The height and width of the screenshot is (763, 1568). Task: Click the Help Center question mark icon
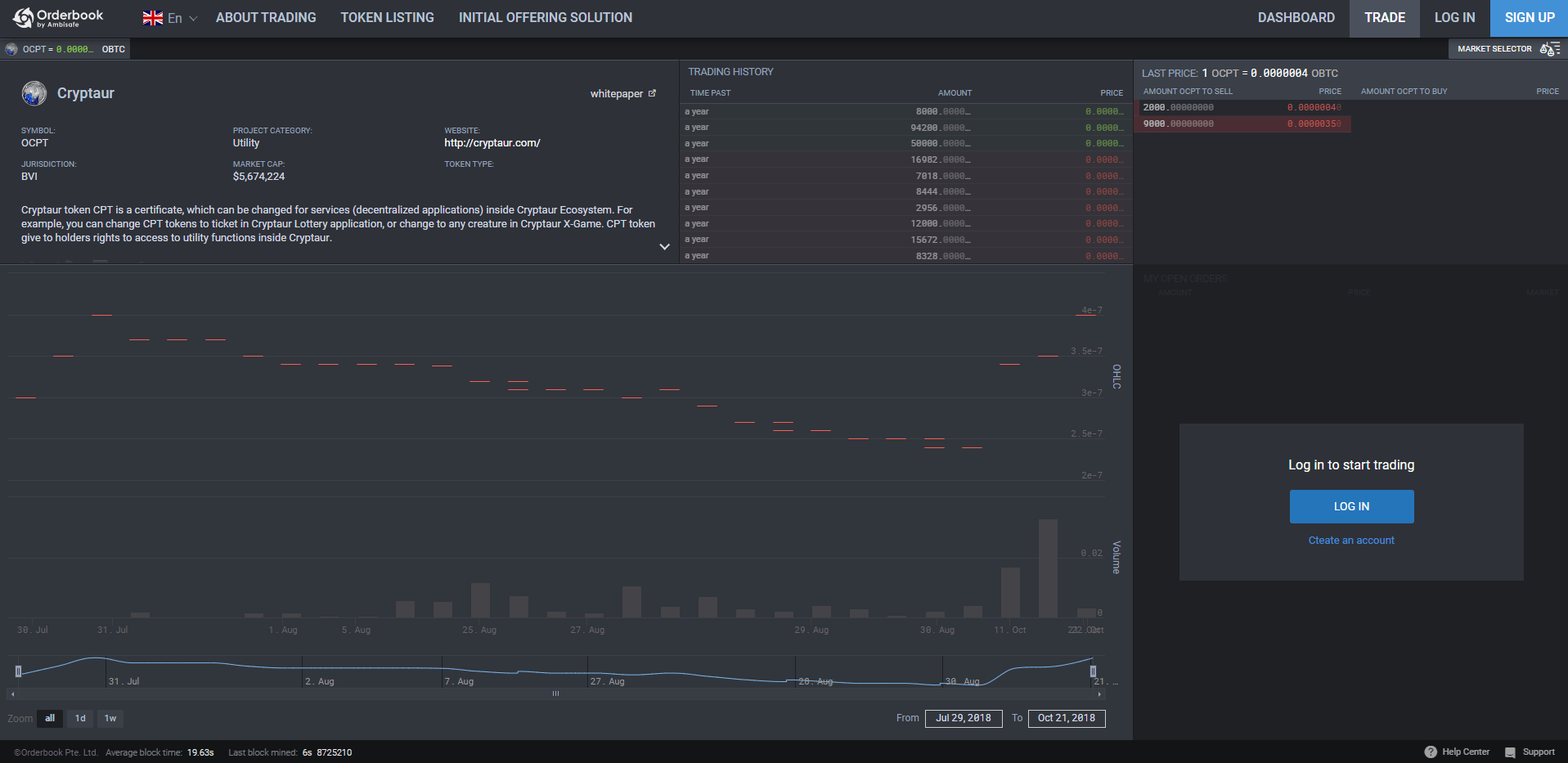(1431, 752)
